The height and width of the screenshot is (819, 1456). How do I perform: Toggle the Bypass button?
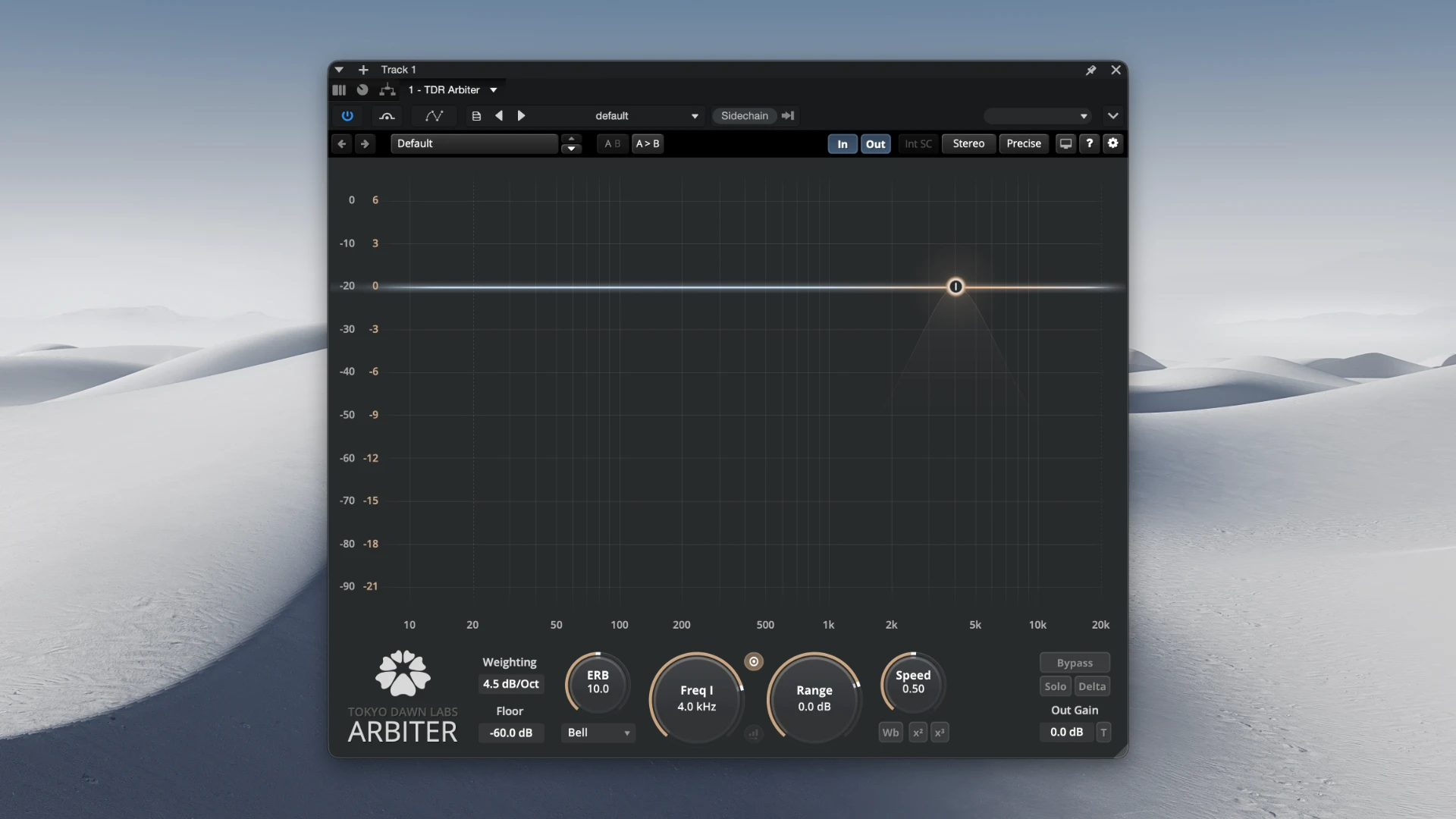point(1075,663)
